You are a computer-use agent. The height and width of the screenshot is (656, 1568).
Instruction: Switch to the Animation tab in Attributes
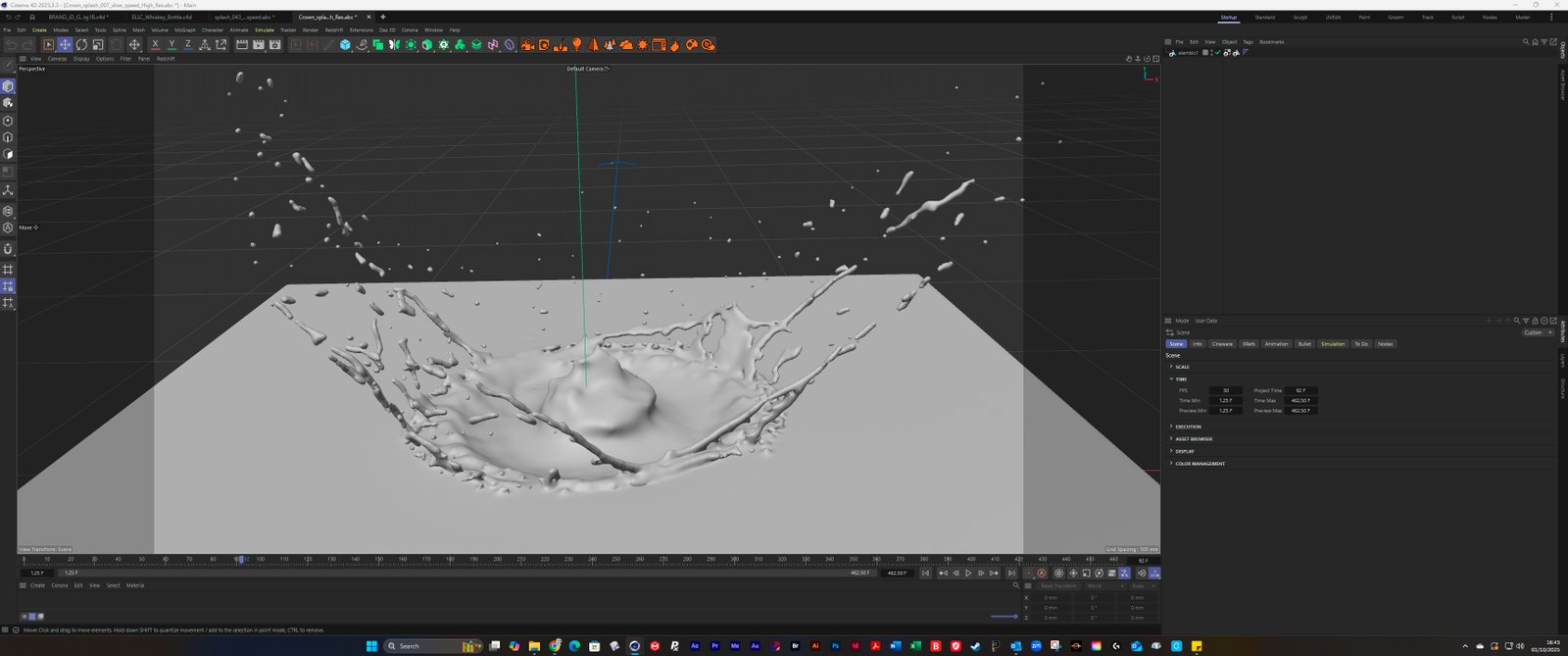1276,344
